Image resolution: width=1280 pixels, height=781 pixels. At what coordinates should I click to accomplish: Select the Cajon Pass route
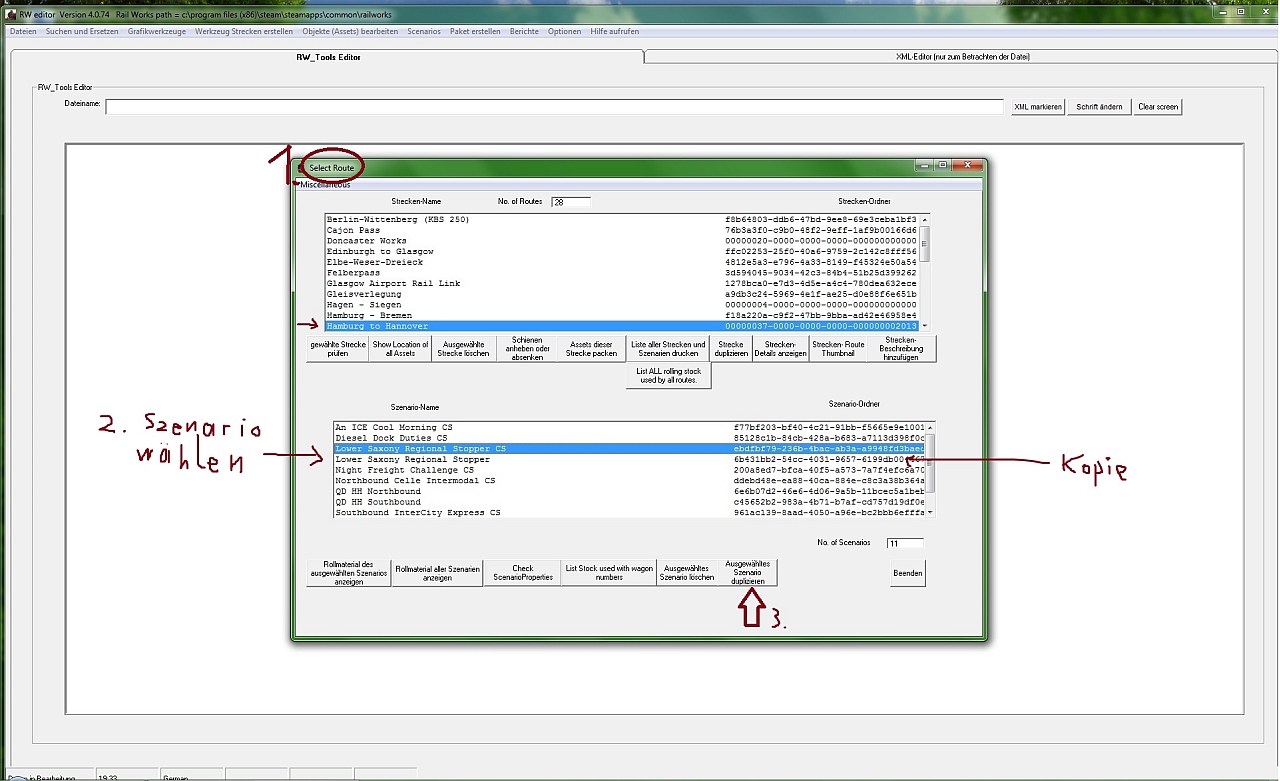(353, 230)
